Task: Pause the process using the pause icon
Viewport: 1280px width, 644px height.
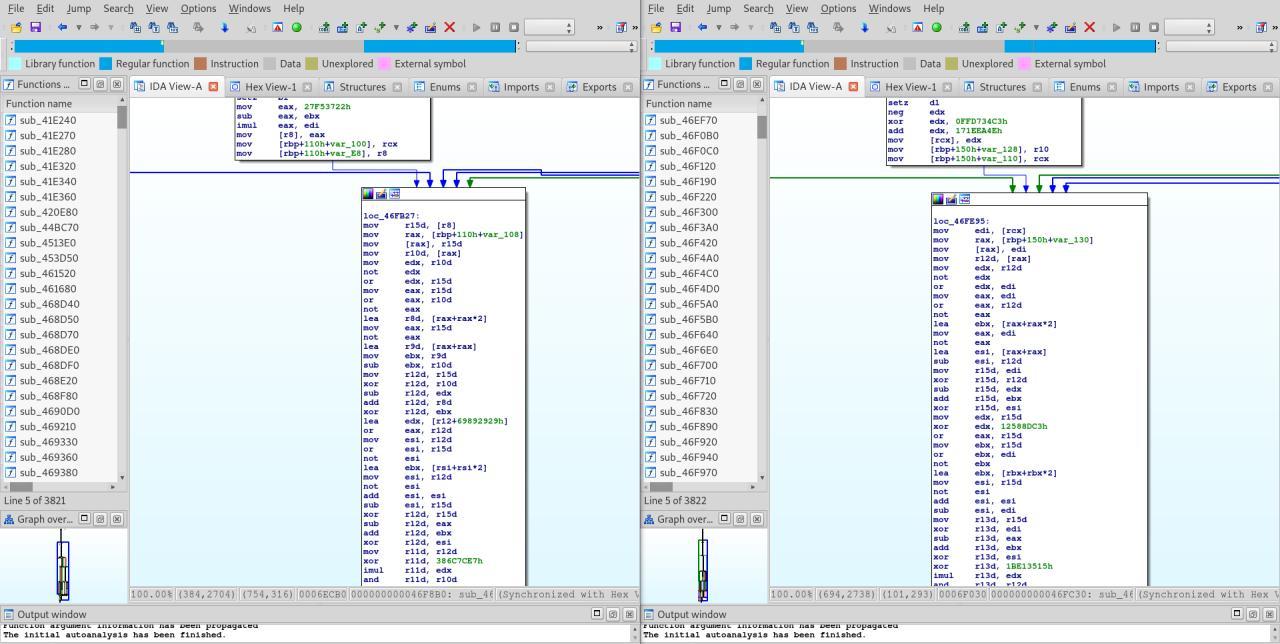Action: tap(494, 28)
